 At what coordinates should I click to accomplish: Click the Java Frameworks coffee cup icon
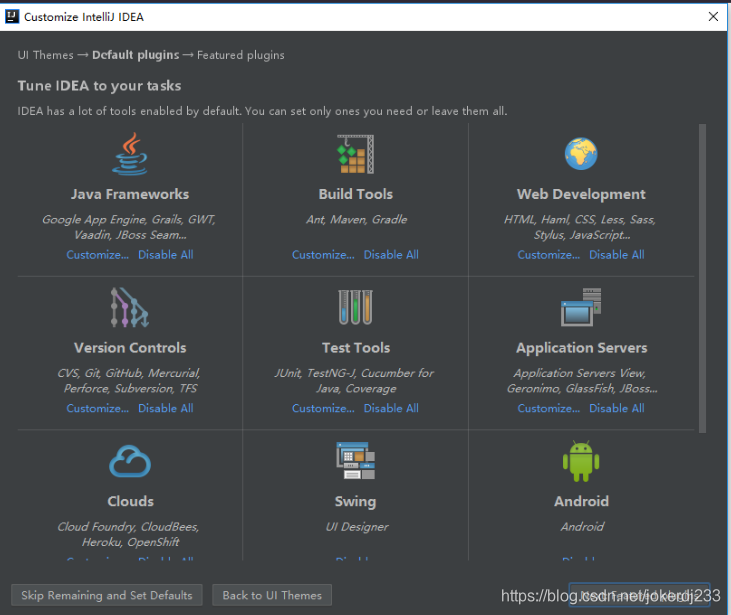coord(130,154)
